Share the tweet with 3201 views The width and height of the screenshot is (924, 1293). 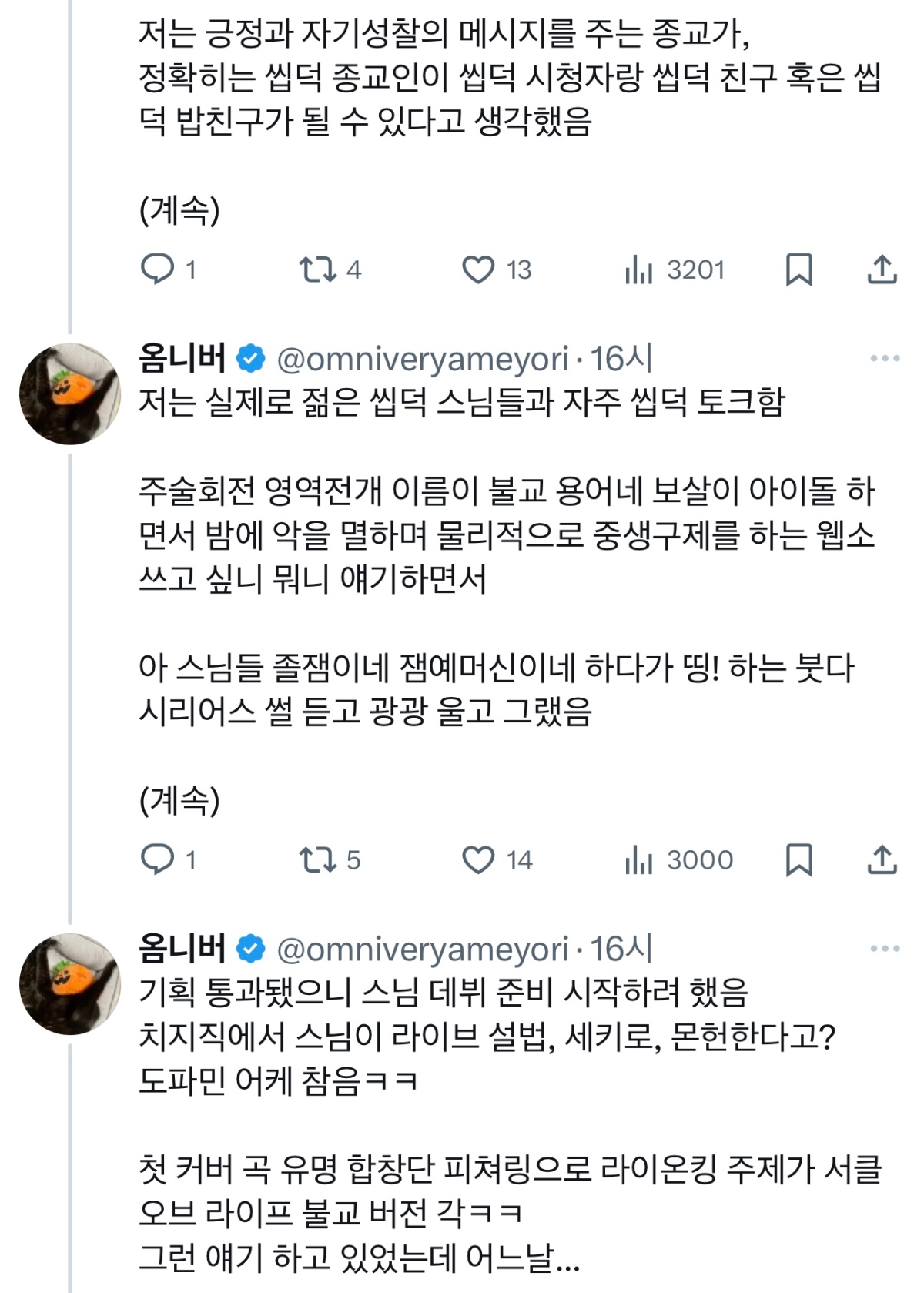(x=882, y=270)
